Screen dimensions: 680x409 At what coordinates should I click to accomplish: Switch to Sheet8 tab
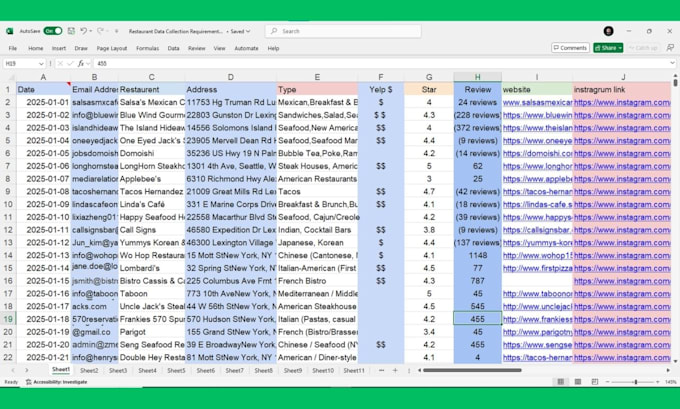click(263, 370)
